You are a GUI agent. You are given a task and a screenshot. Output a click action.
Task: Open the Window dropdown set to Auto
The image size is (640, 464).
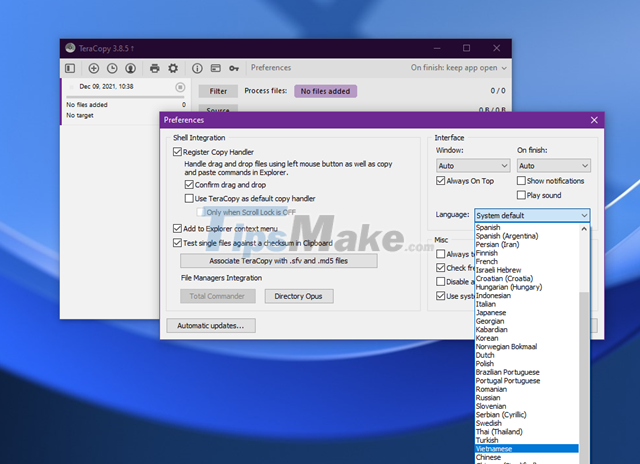(x=473, y=166)
